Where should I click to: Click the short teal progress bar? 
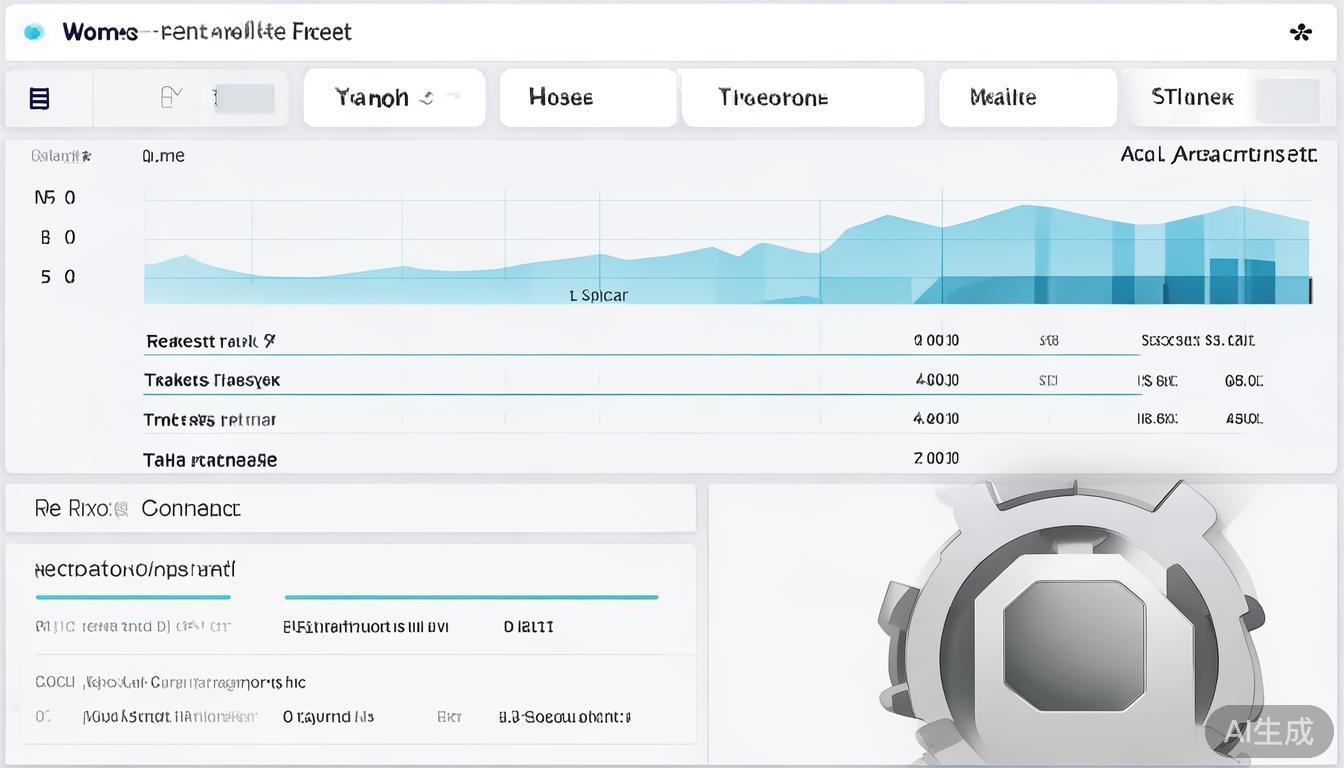pos(133,597)
